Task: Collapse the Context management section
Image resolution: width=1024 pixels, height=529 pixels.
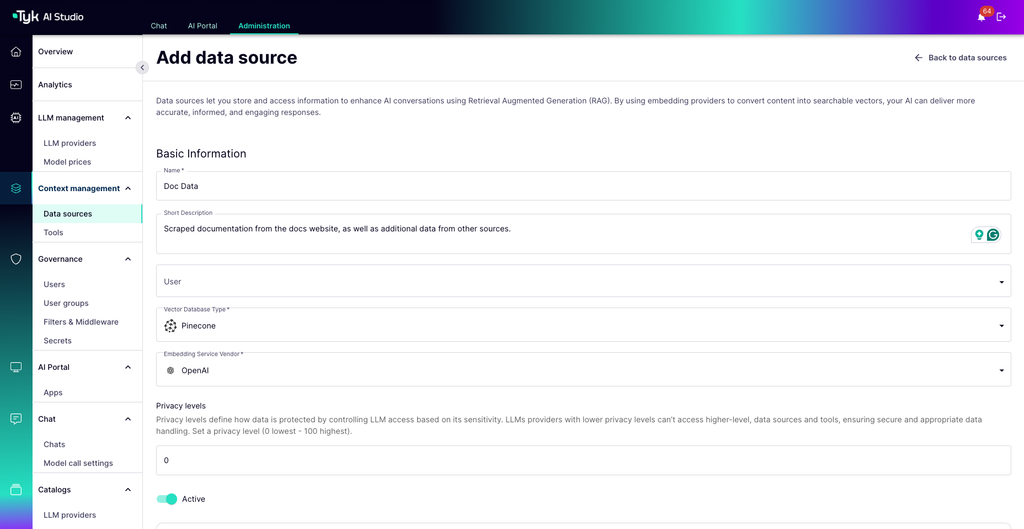Action: (128, 188)
